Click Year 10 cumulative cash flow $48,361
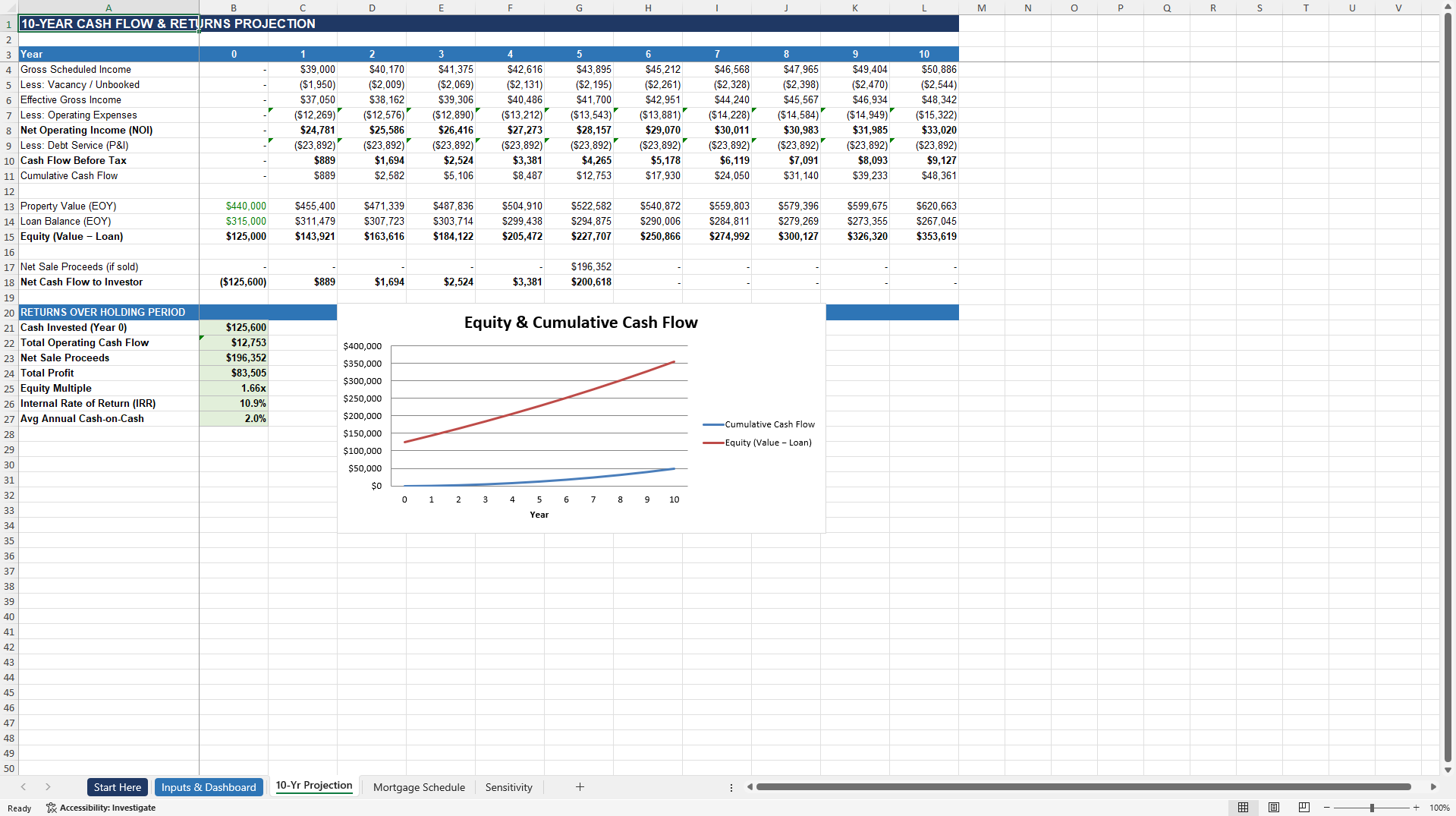 point(924,175)
